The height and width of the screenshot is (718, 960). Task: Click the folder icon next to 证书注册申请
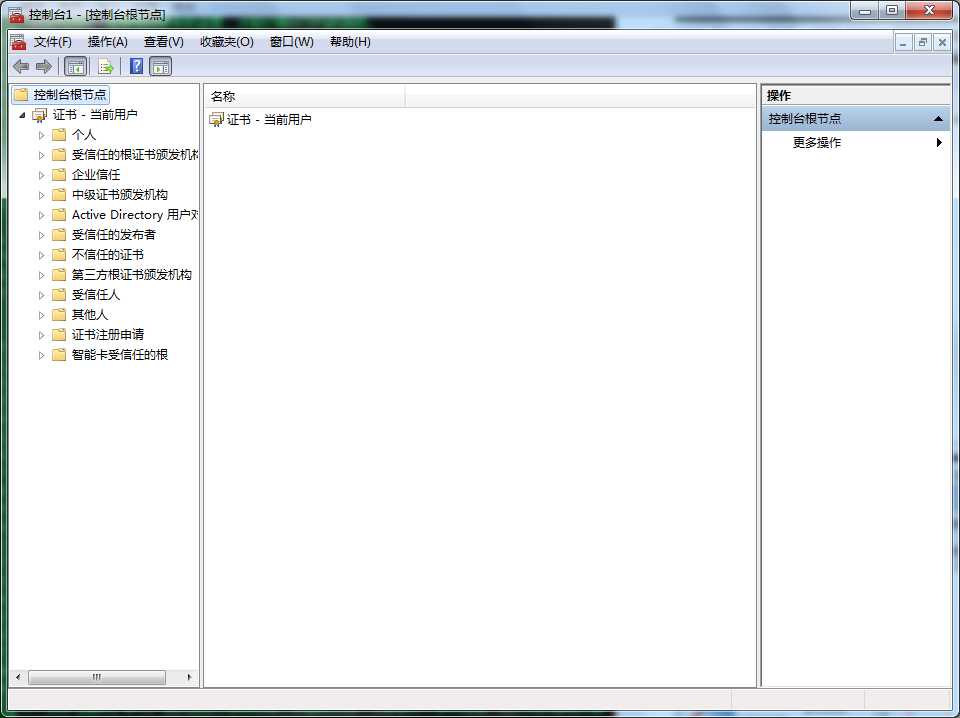point(59,335)
